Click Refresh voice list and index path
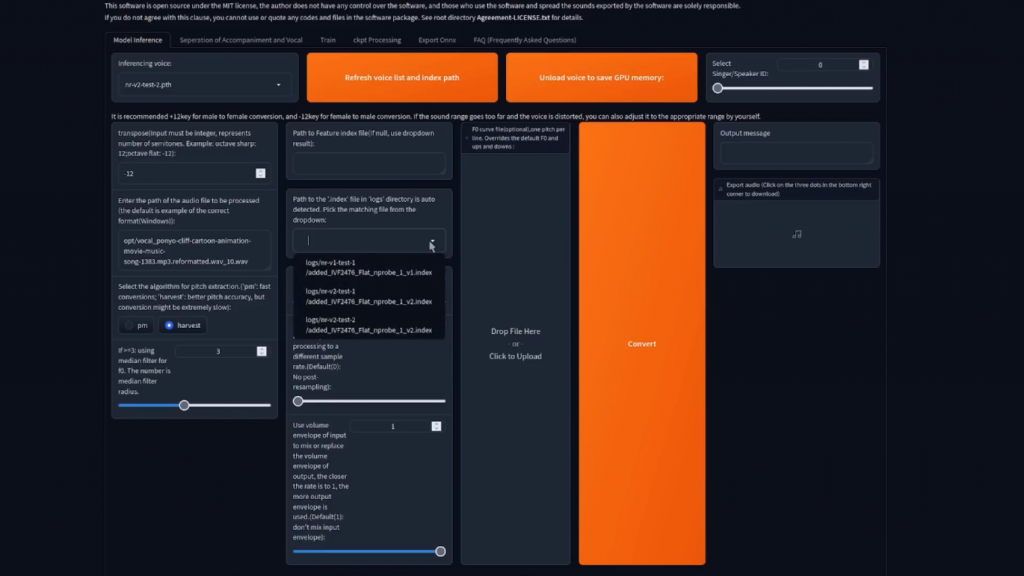Viewport: 1024px width, 576px height. [402, 78]
